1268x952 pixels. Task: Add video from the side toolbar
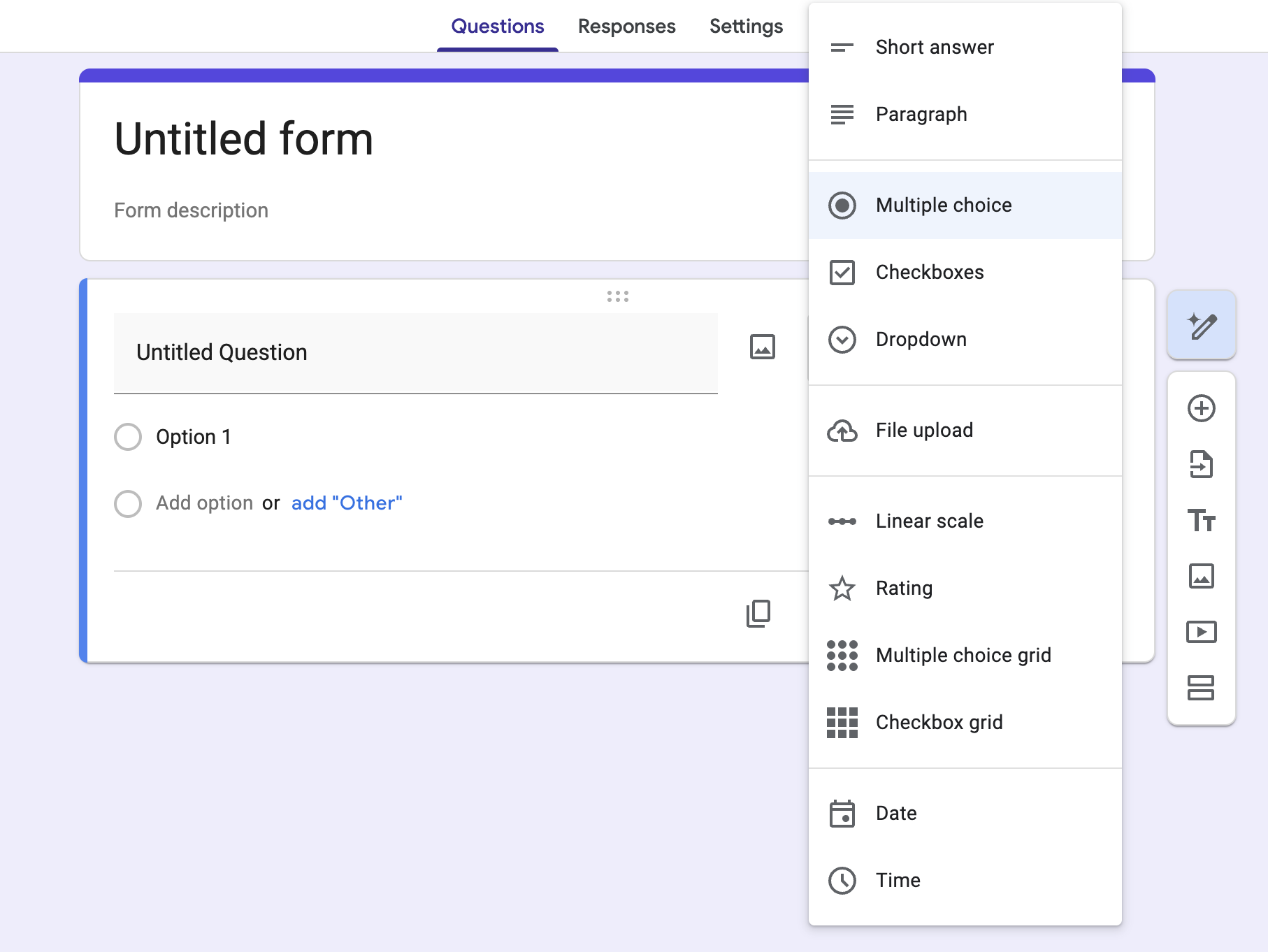(x=1202, y=632)
